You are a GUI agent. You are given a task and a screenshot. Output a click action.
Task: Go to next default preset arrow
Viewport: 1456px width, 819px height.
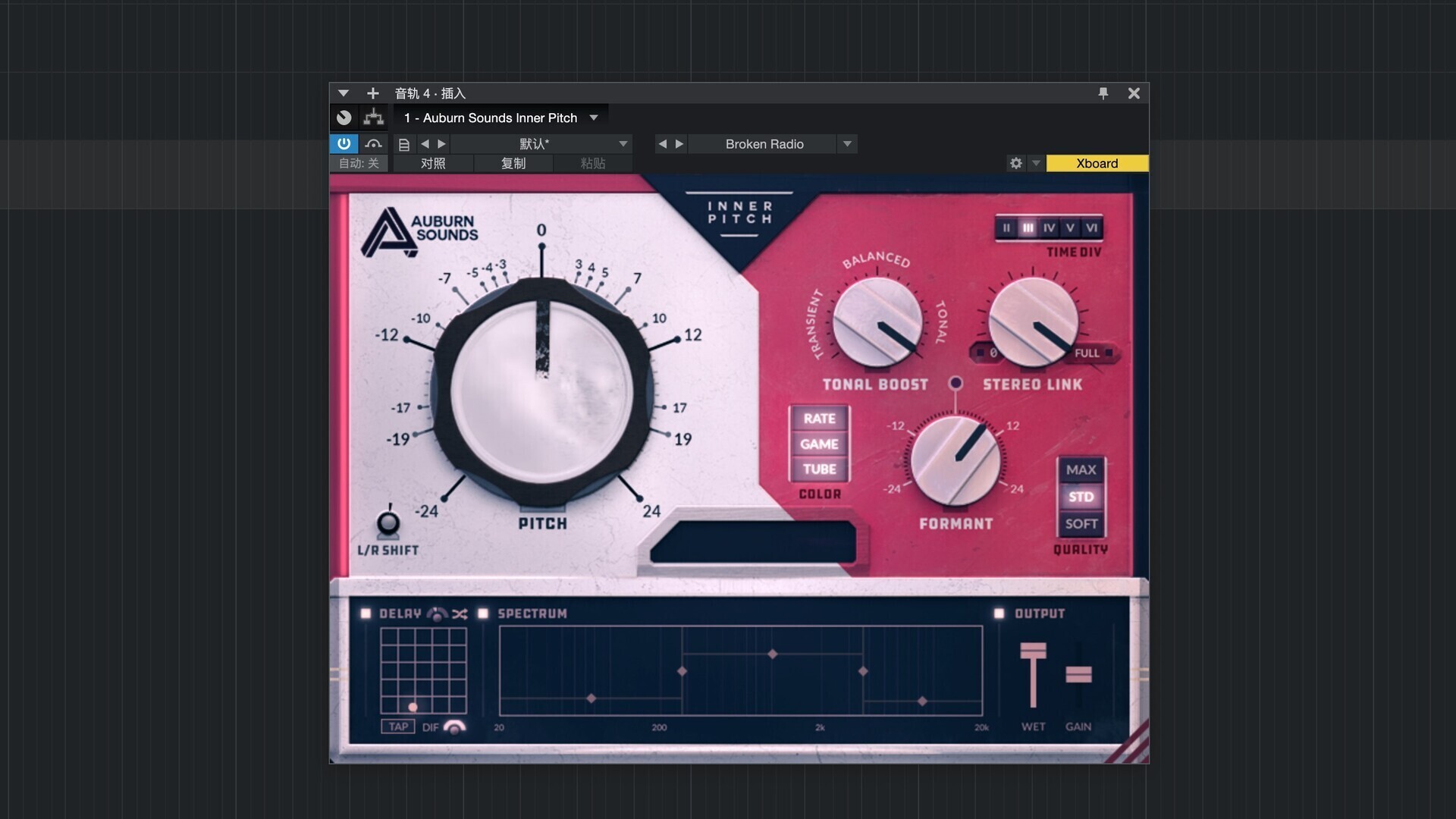click(x=441, y=144)
